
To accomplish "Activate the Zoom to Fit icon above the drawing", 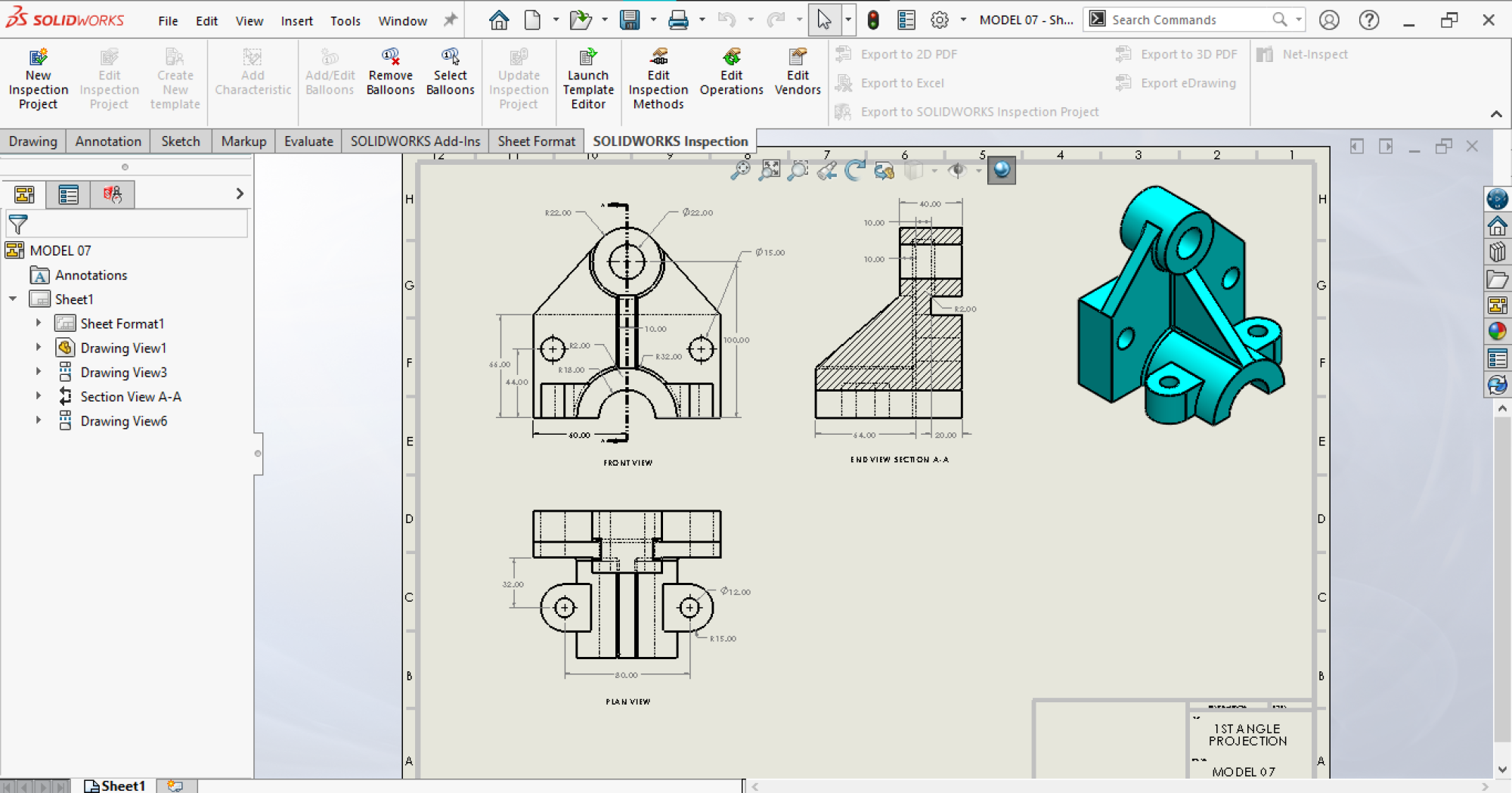I will [x=770, y=171].
